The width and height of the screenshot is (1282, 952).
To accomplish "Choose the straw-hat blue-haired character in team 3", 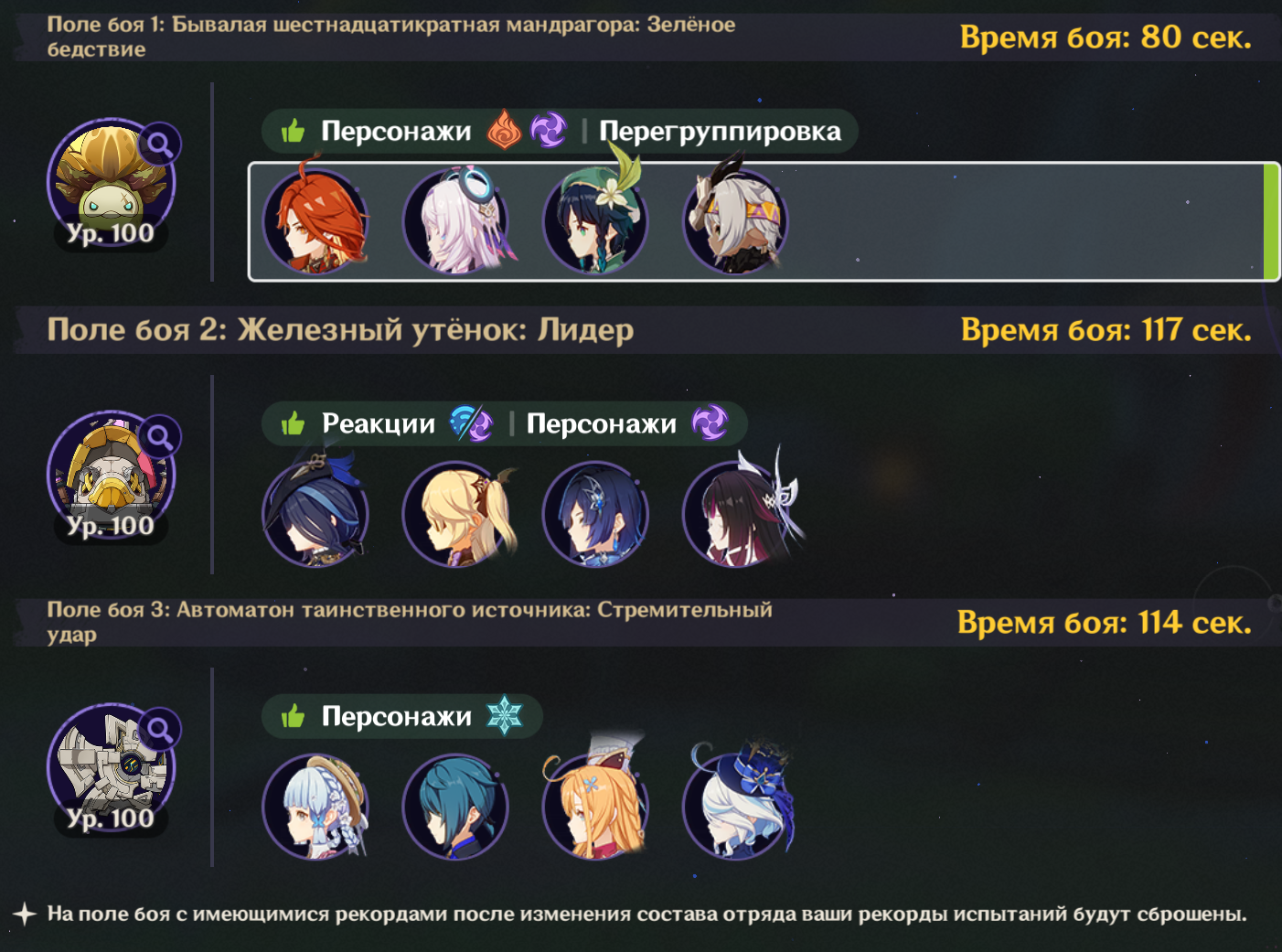I will (x=316, y=806).
